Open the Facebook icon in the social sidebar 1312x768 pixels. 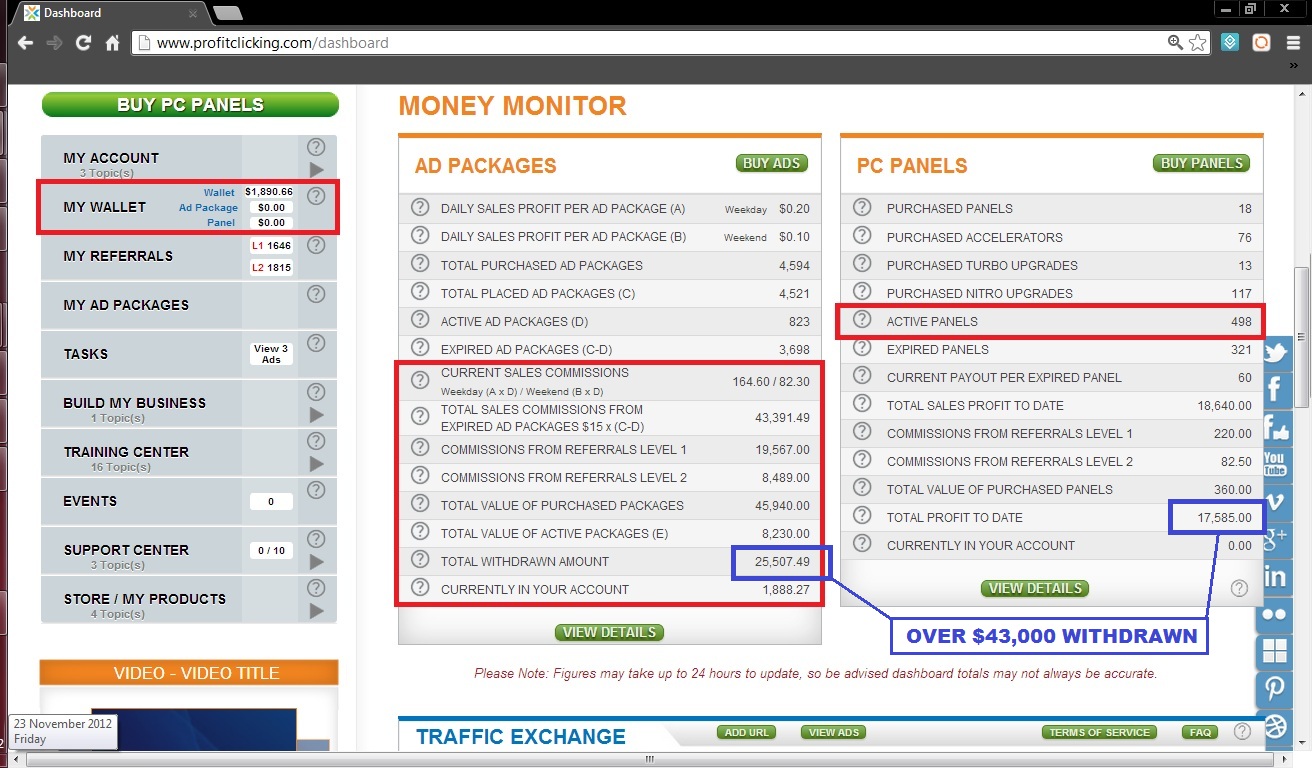[1275, 390]
